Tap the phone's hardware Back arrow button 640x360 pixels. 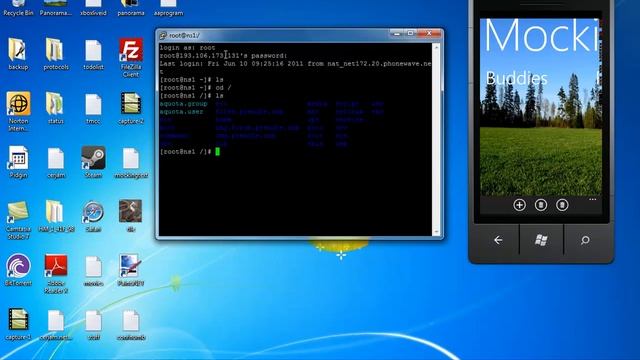(x=498, y=240)
